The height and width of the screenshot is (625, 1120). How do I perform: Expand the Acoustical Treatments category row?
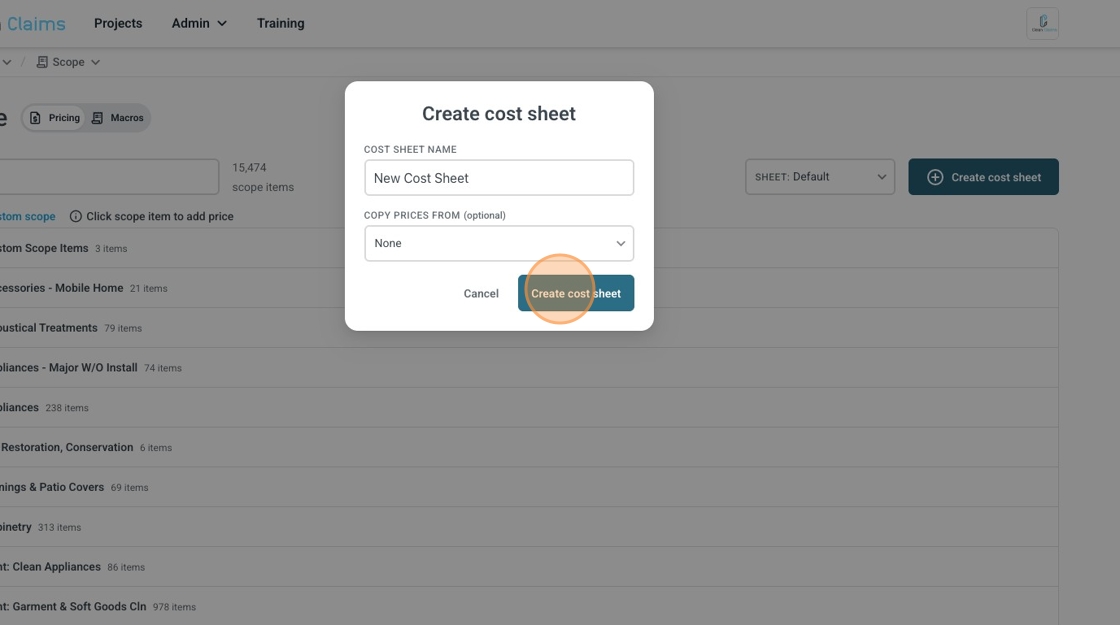[x=50, y=328]
